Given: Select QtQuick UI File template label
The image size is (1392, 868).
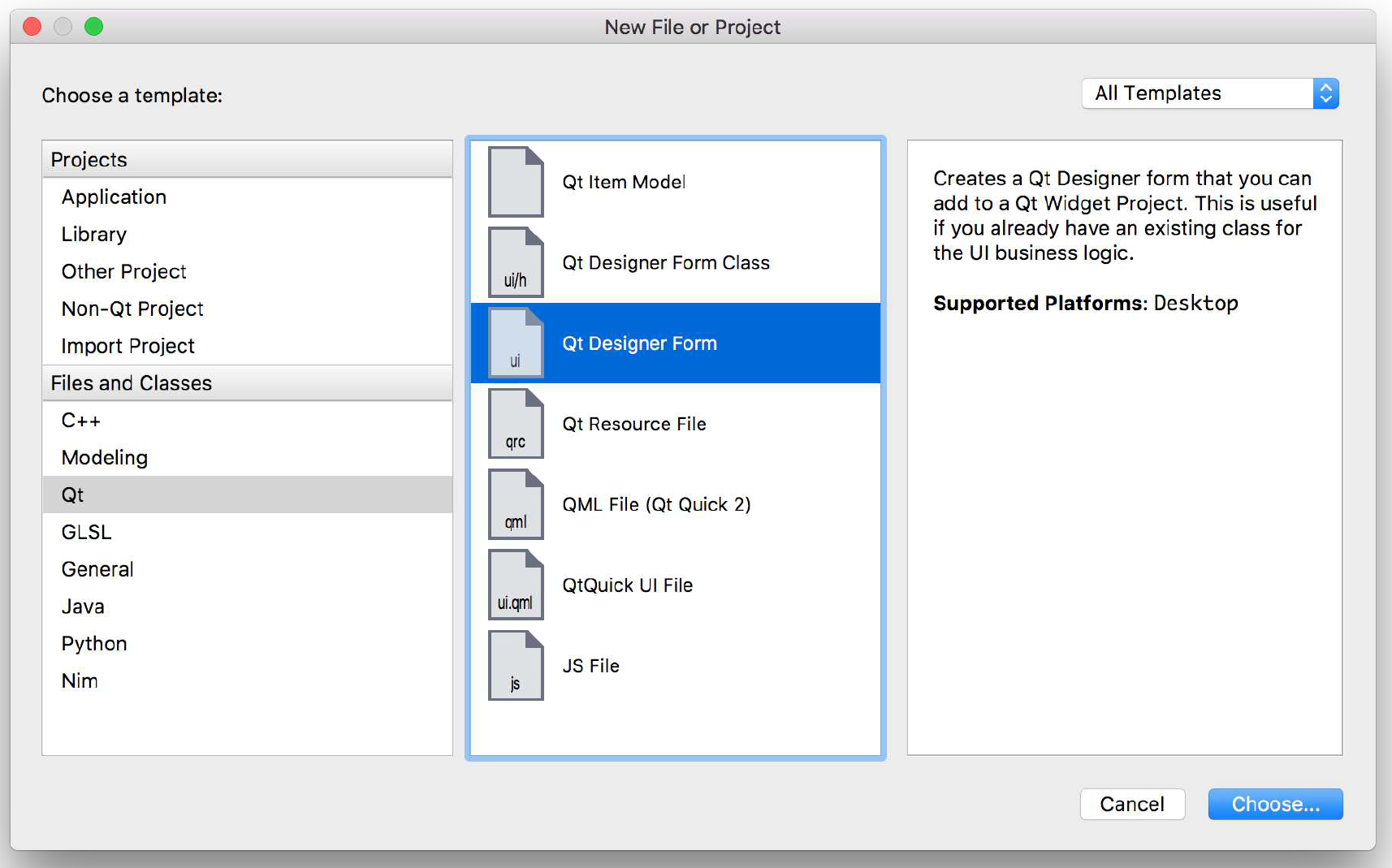Looking at the screenshot, I should coord(627,585).
